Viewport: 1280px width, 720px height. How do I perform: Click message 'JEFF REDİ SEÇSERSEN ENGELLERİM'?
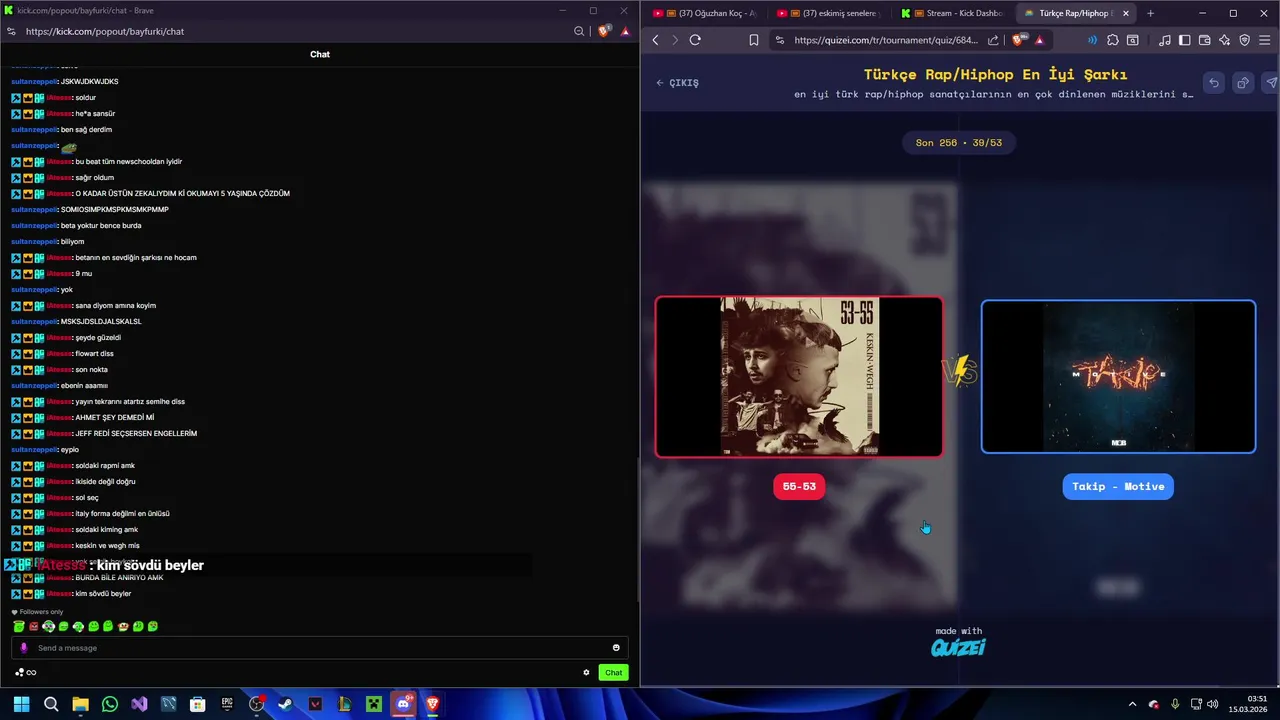136,433
